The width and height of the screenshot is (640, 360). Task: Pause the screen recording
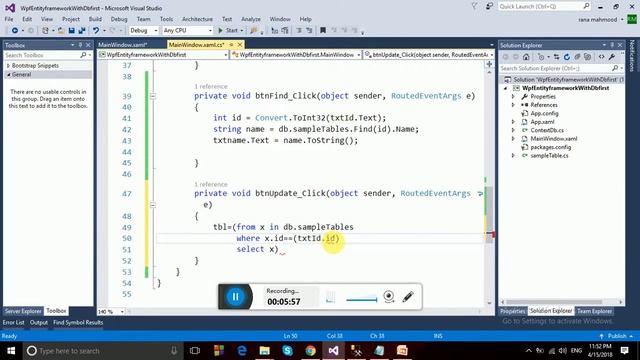pos(236,297)
